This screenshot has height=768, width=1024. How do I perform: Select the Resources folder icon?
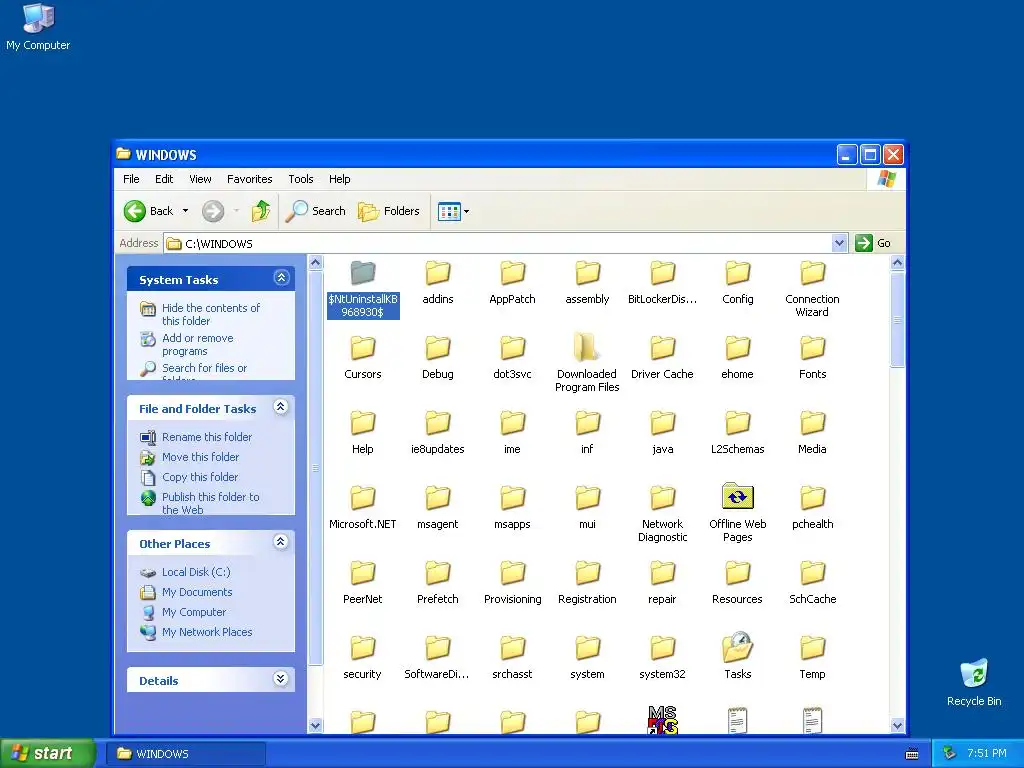pyautogui.click(x=737, y=573)
